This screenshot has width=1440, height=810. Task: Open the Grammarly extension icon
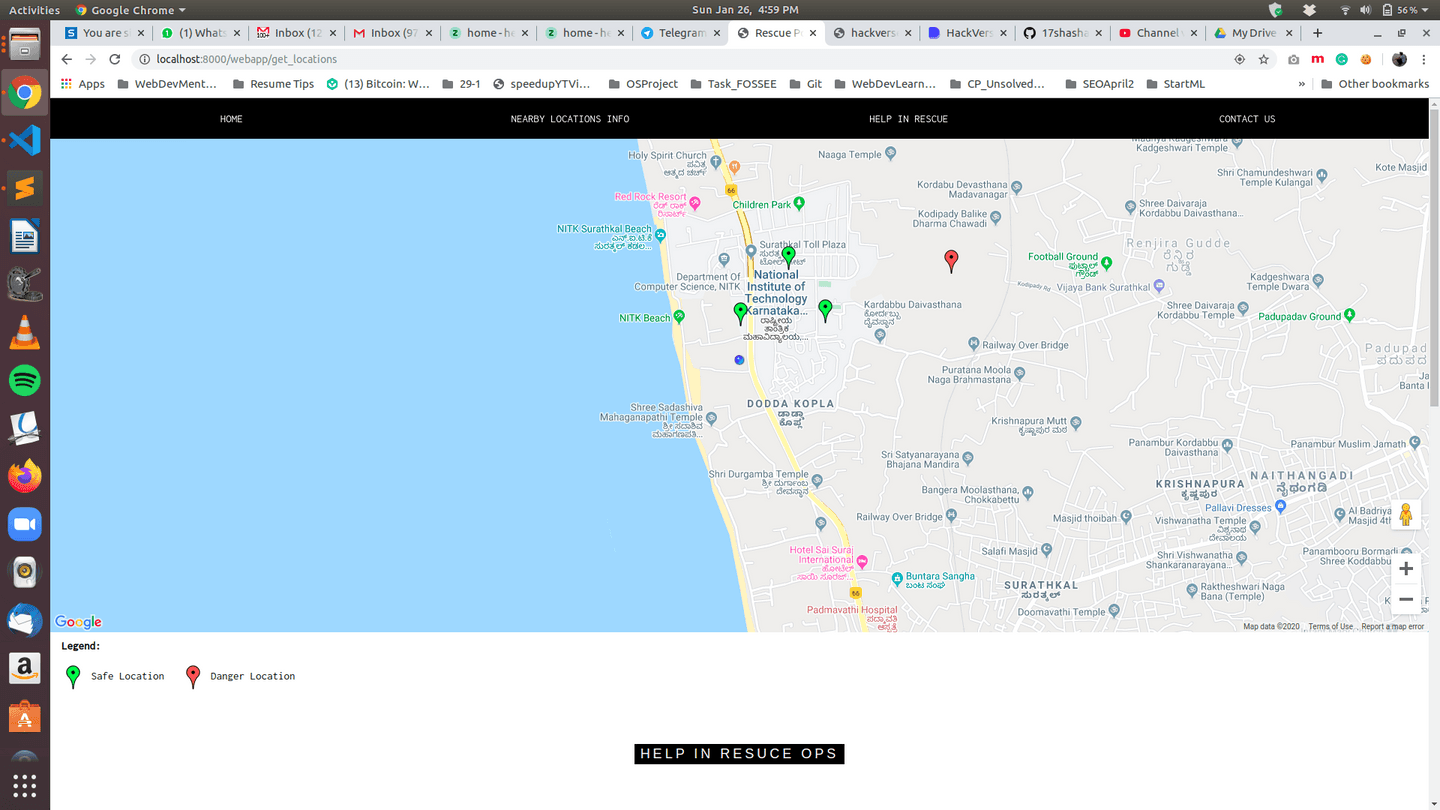coord(1342,59)
